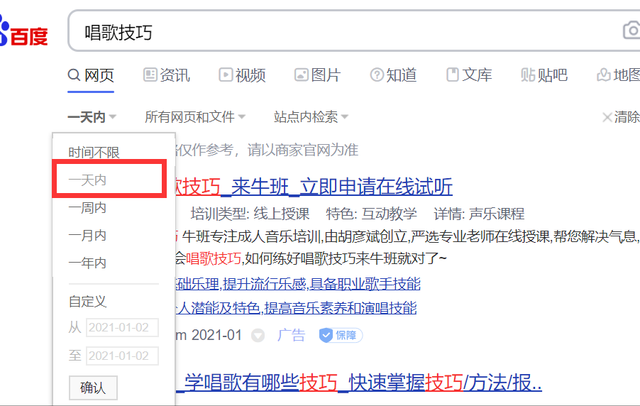This screenshot has height=406, width=640.
Task: Click the 资讯 news tab icon
Action: (151, 75)
